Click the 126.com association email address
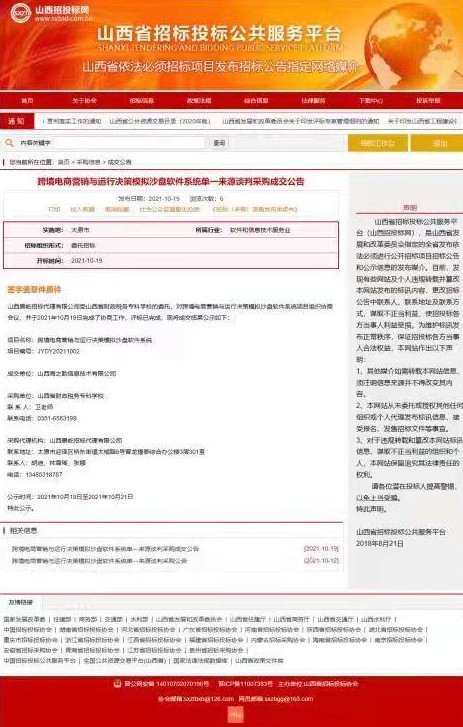 [x=208, y=699]
